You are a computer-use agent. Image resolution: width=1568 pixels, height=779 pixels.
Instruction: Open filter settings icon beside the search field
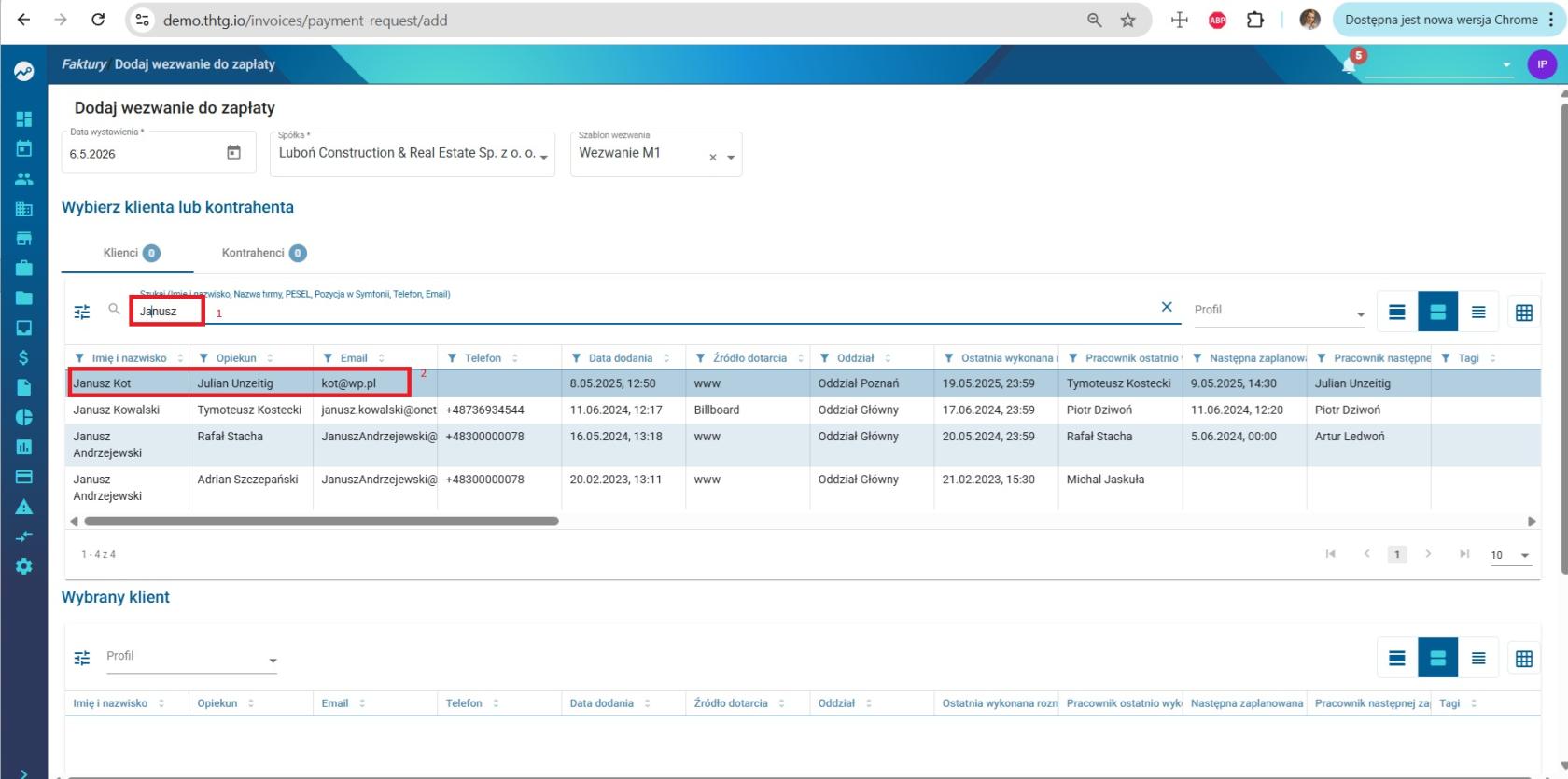[82, 312]
